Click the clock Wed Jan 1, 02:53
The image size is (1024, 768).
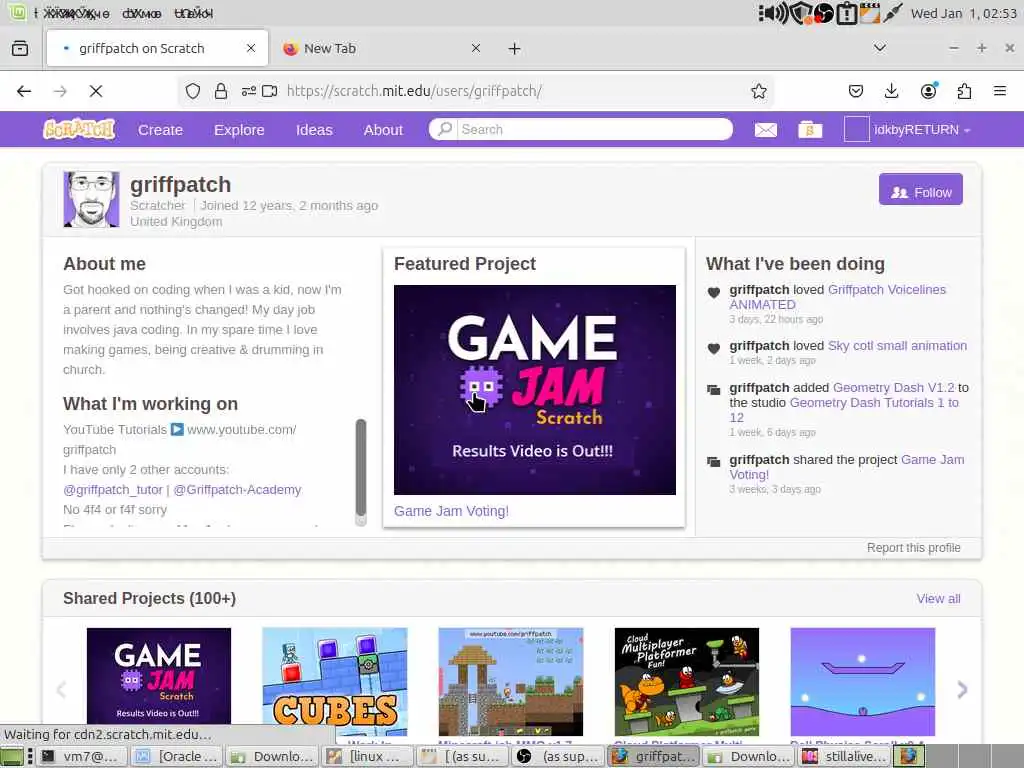[x=963, y=13]
